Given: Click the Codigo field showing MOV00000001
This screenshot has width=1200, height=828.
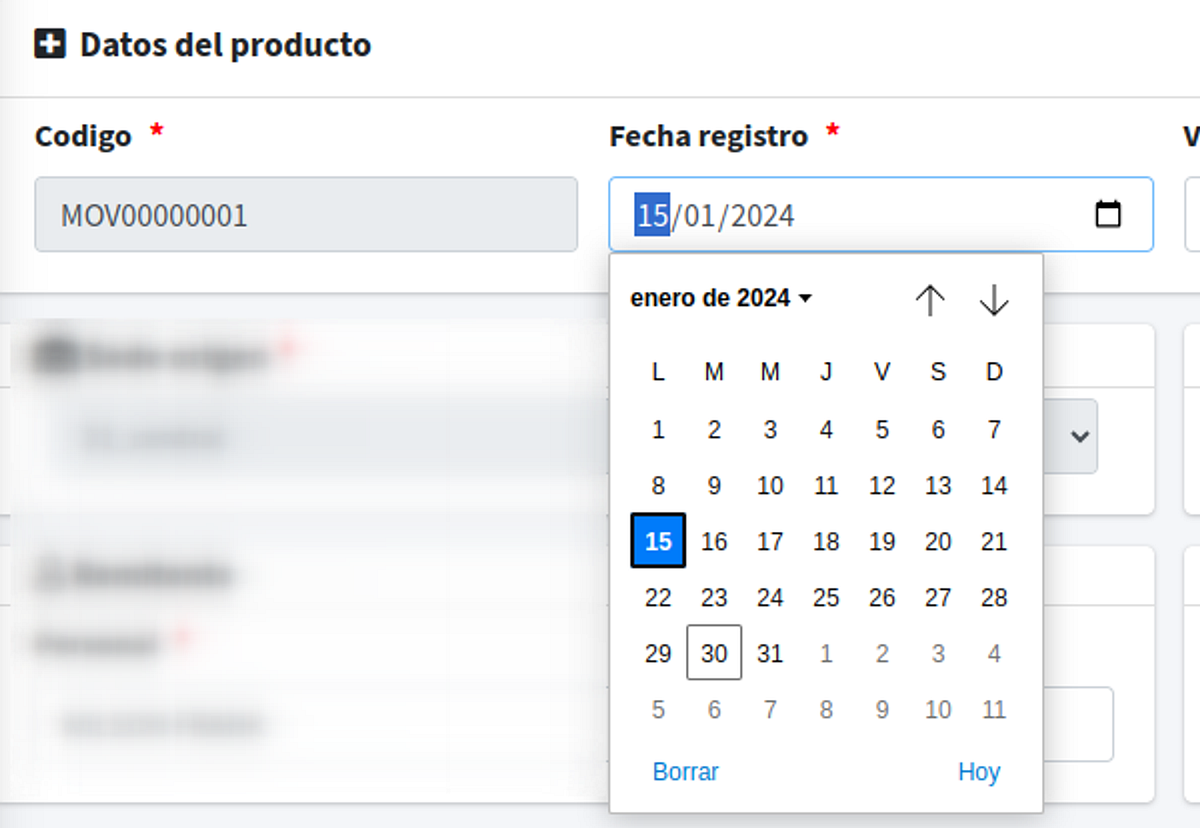Looking at the screenshot, I should point(305,214).
